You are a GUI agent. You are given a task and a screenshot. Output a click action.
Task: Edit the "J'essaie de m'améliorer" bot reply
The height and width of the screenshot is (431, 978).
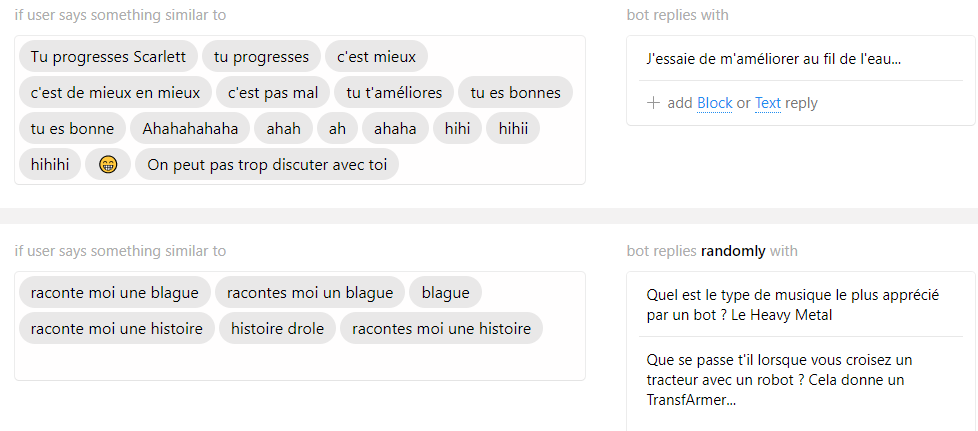click(x=773, y=60)
